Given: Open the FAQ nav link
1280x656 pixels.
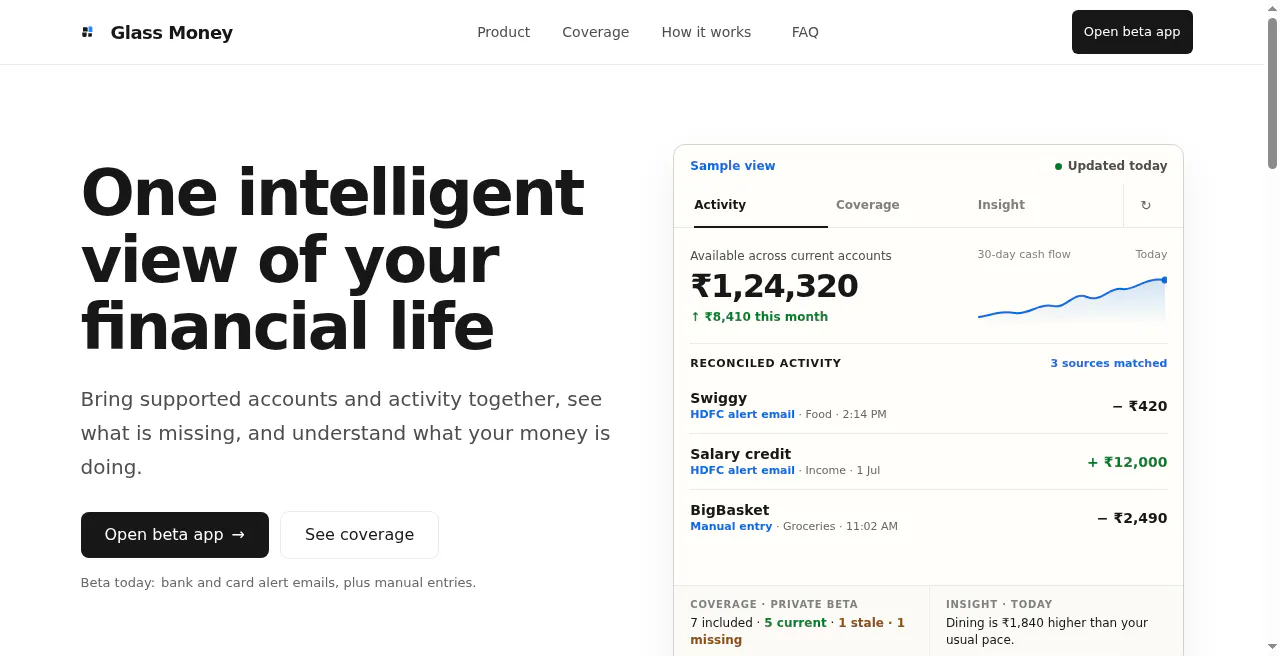Looking at the screenshot, I should pos(805,32).
